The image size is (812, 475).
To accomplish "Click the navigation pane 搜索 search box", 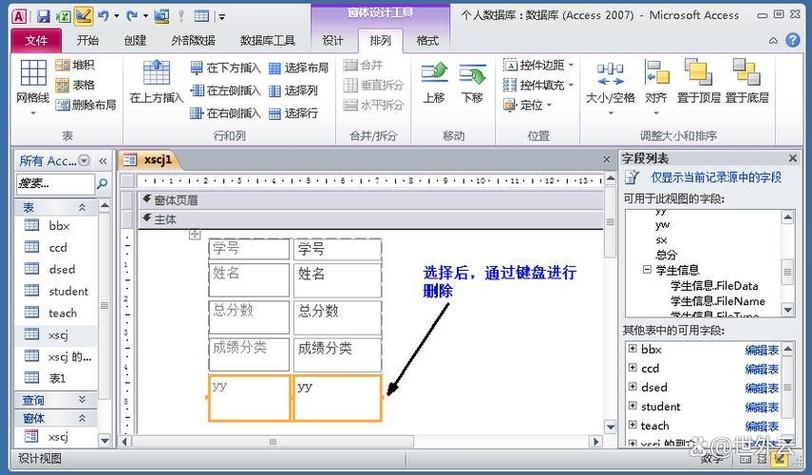I will pos(55,184).
